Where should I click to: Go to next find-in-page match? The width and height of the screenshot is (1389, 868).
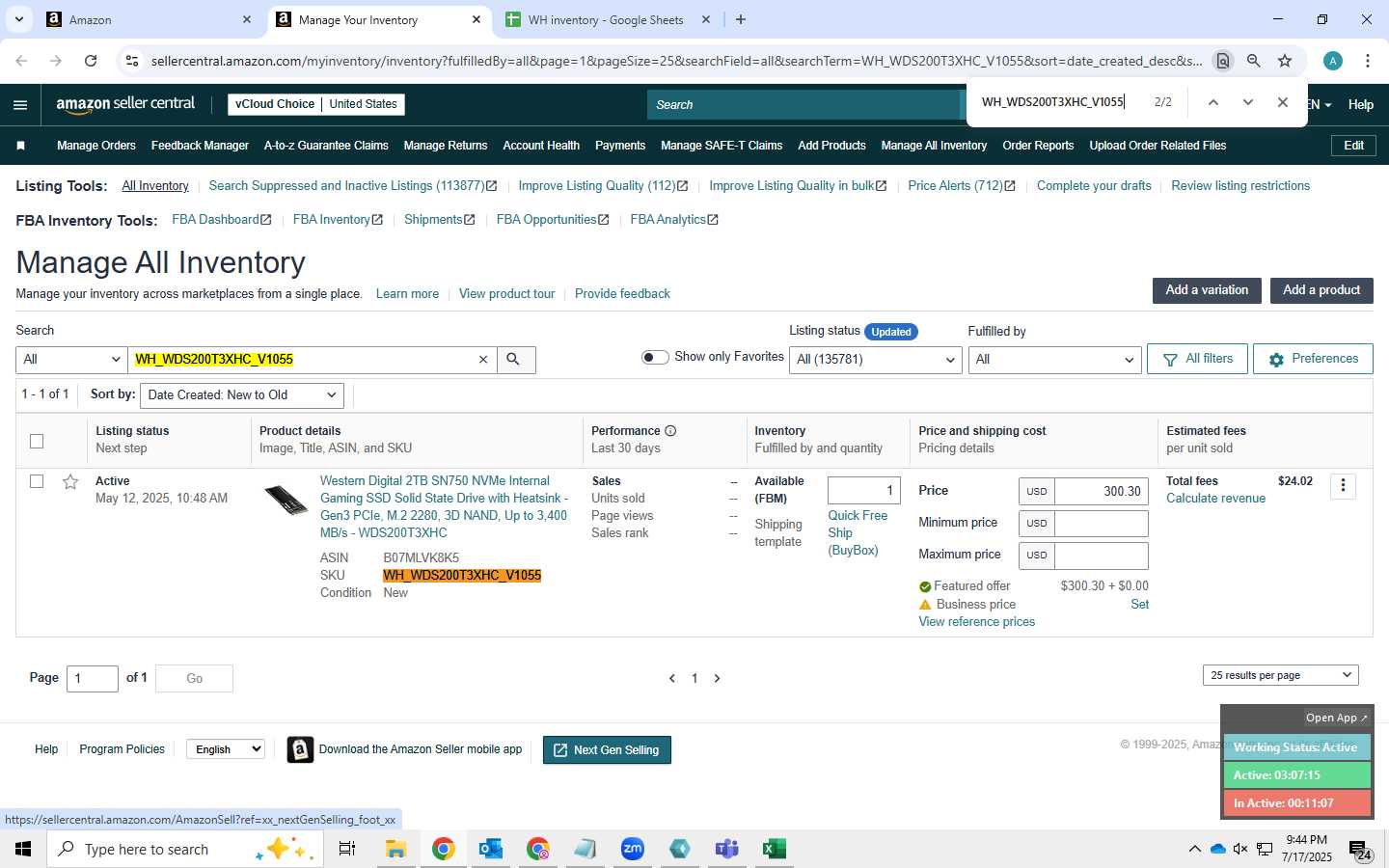(1248, 102)
